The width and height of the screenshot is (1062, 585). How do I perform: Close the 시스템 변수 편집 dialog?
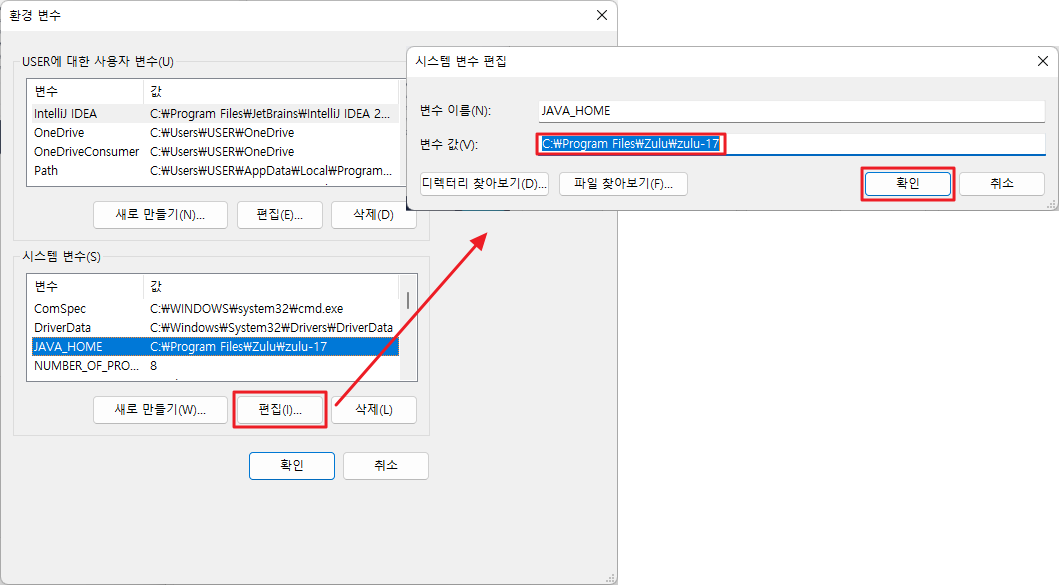point(1043,61)
